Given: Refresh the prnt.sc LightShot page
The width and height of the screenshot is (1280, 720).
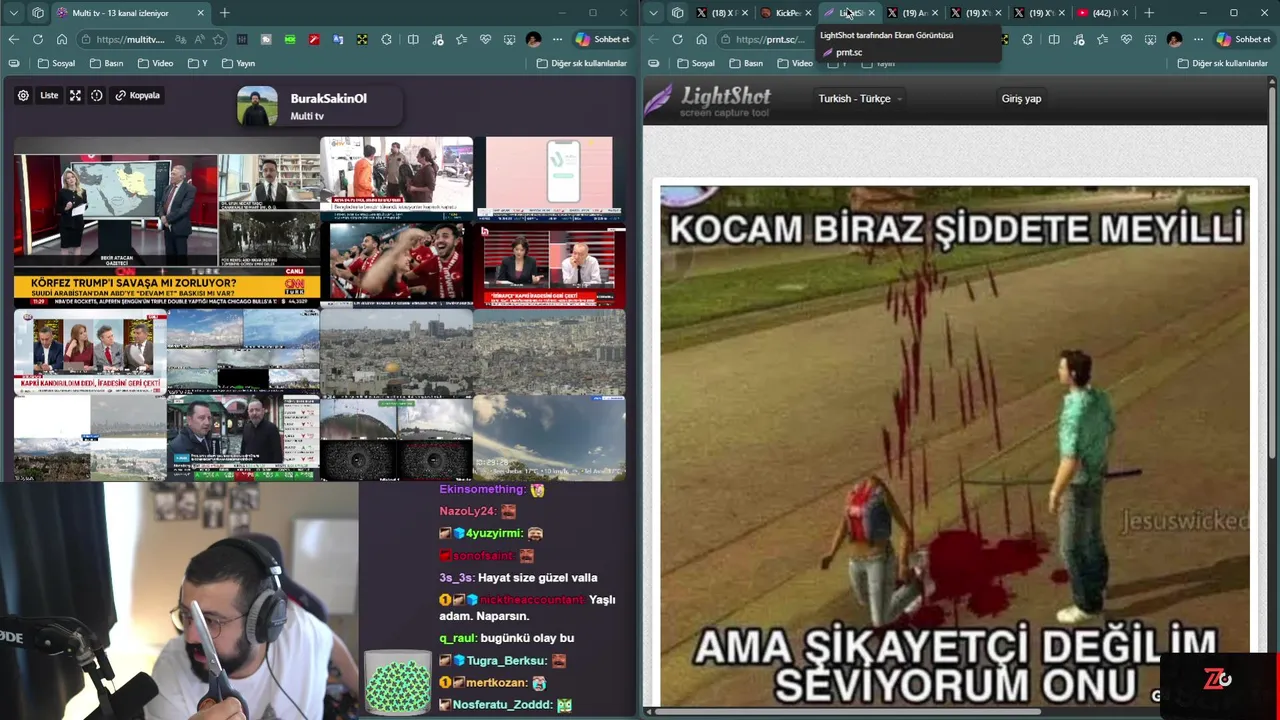Looking at the screenshot, I should (x=677, y=39).
